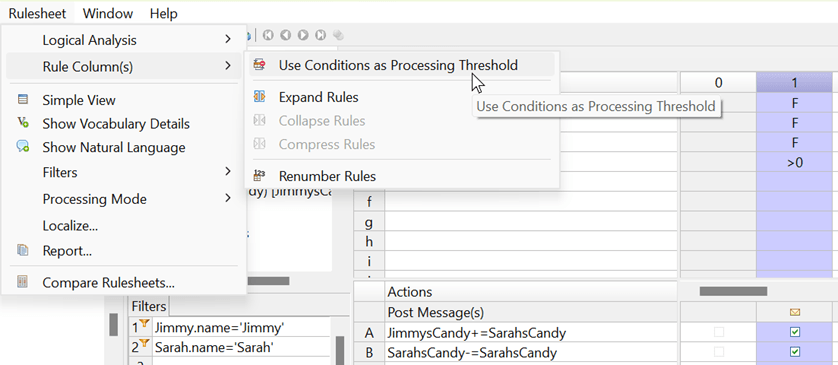838x365 pixels.
Task: Click empty condition input in row g
Action: [x=531, y=221]
